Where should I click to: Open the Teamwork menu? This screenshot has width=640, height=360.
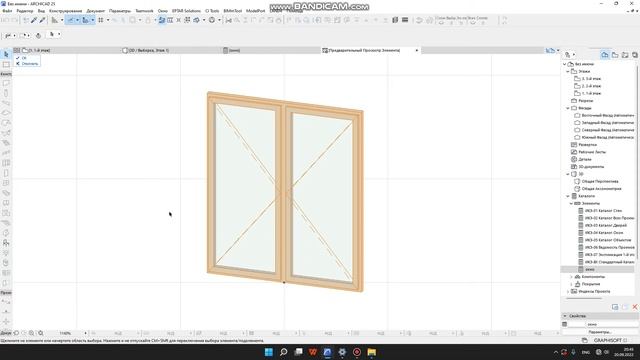(144, 11)
